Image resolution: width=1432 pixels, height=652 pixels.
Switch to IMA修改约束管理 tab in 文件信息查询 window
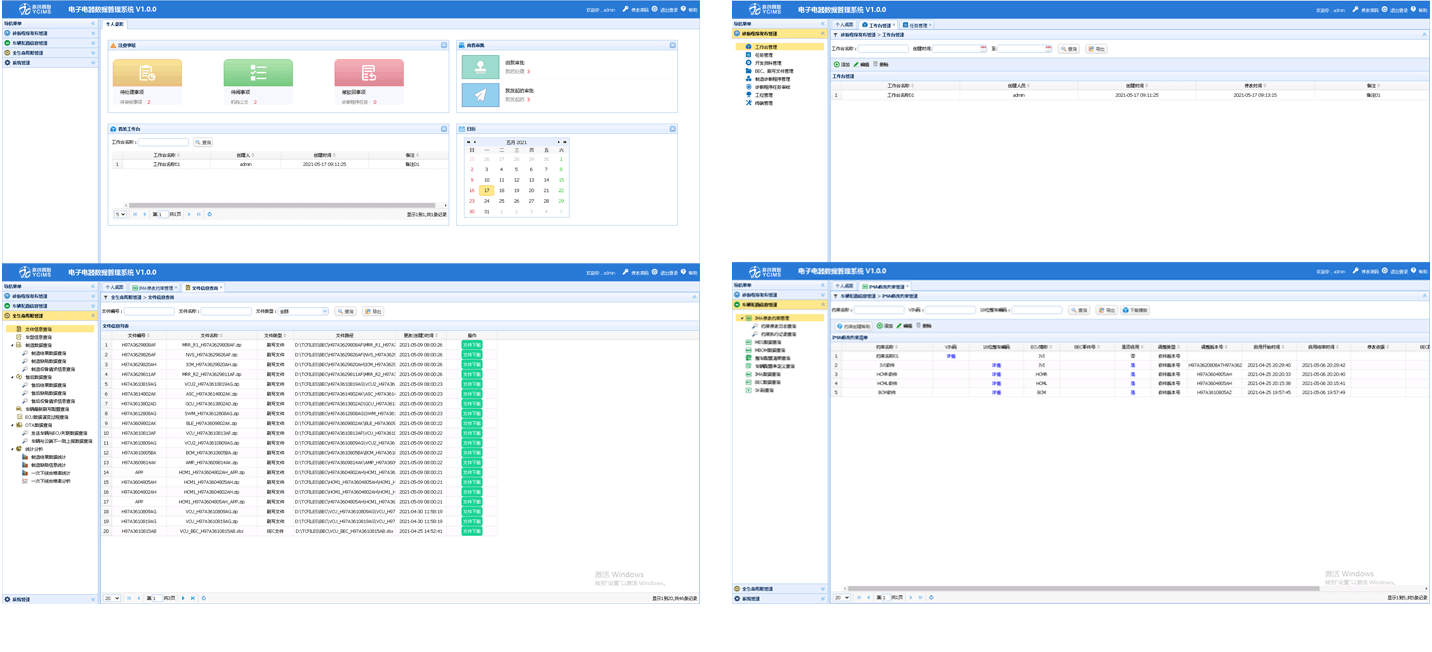tap(156, 287)
